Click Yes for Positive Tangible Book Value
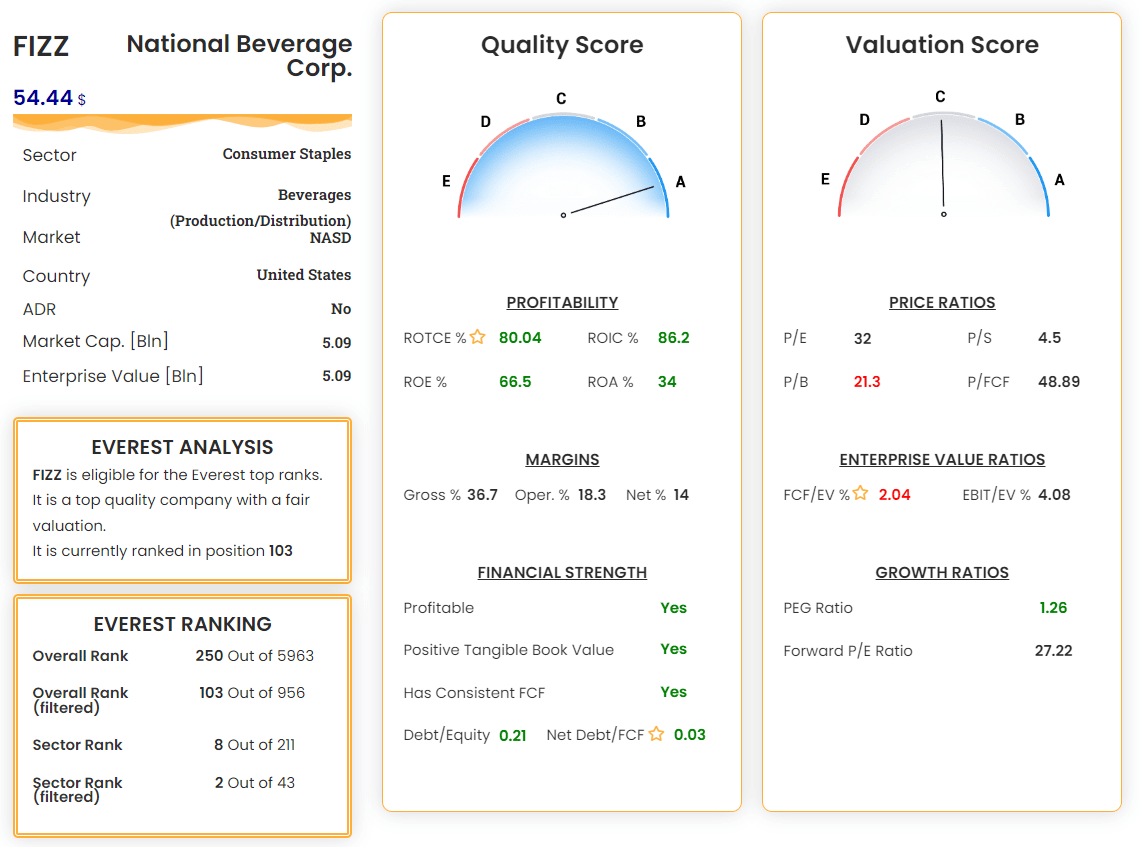 coord(673,649)
